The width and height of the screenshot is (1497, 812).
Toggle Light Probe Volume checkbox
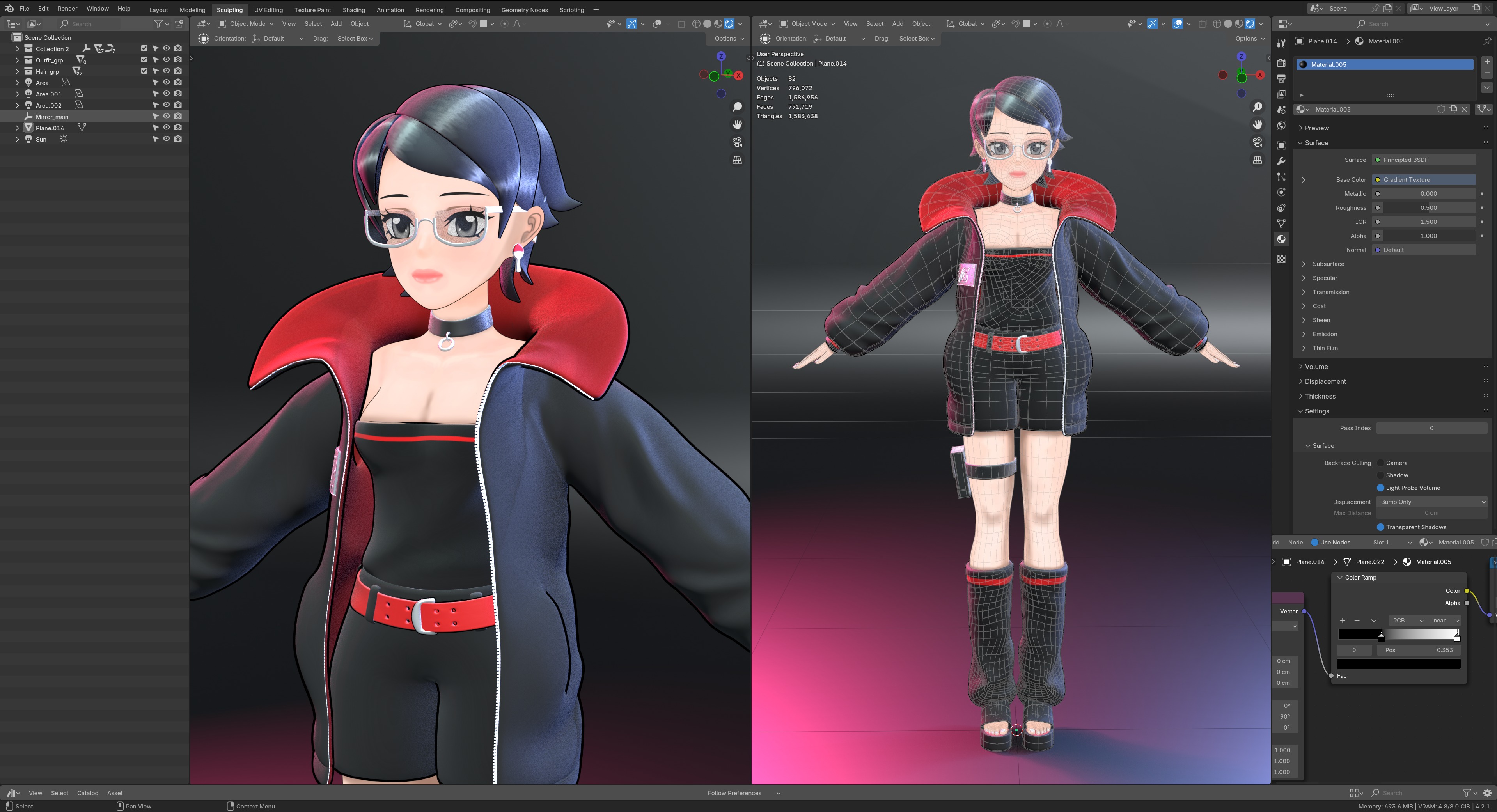click(1380, 488)
